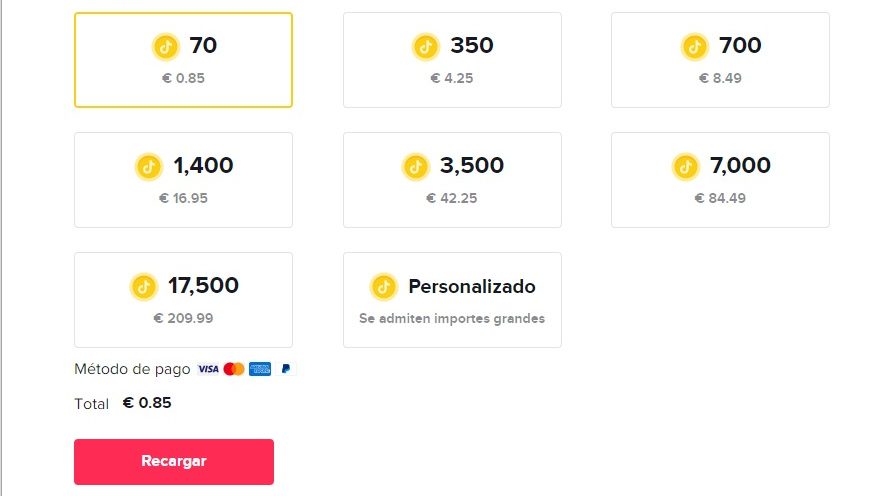Click the PayPal payment icon
The width and height of the screenshot is (882, 496).
coord(286,369)
